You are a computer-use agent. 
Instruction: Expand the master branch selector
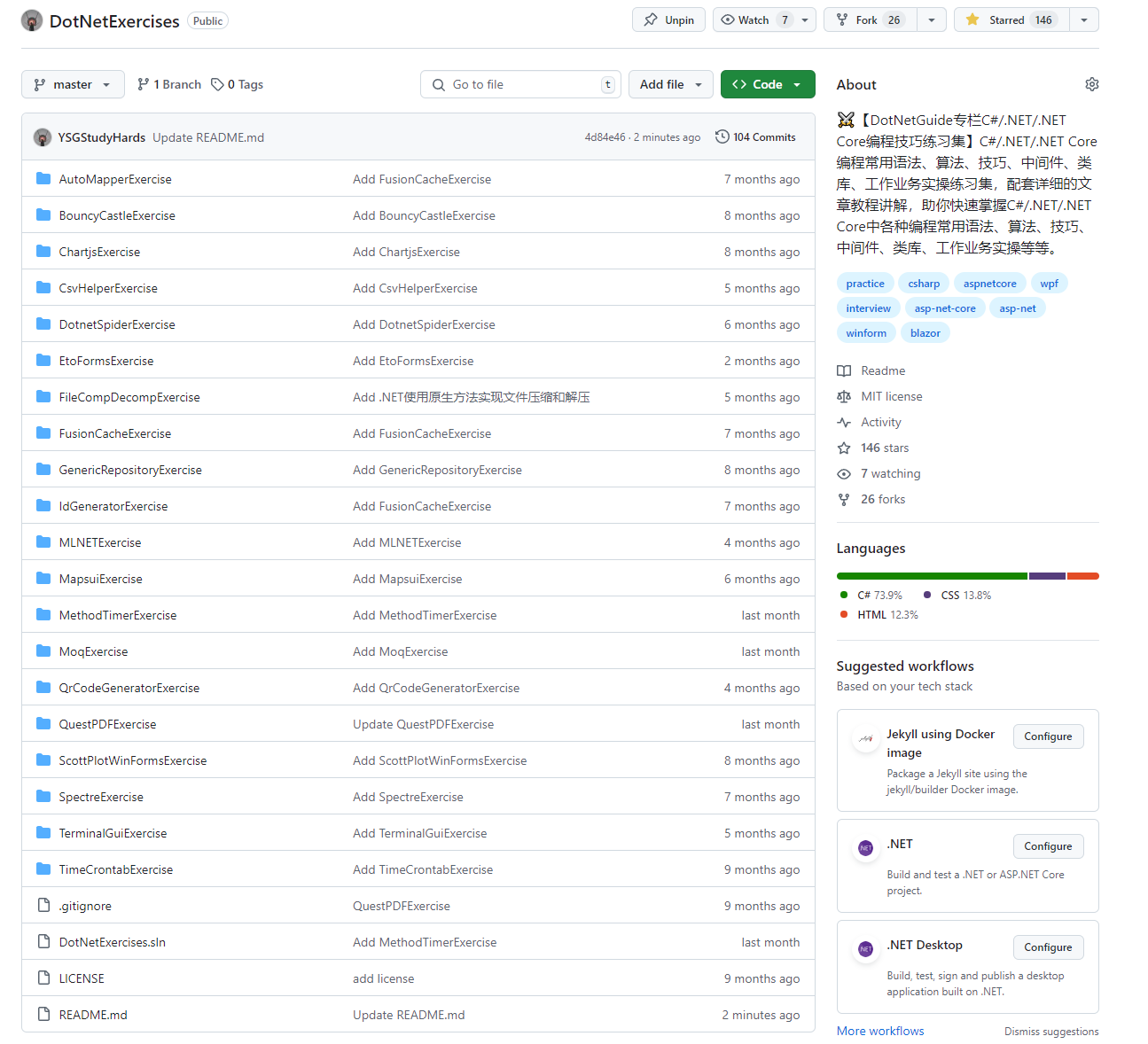coord(73,83)
